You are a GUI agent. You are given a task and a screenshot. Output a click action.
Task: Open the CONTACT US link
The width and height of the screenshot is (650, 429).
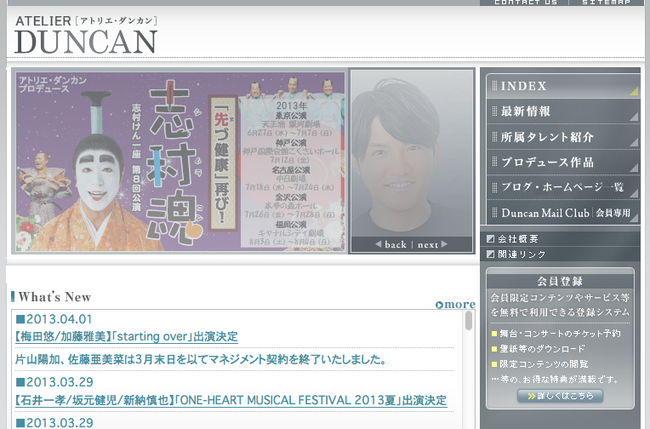525,2
